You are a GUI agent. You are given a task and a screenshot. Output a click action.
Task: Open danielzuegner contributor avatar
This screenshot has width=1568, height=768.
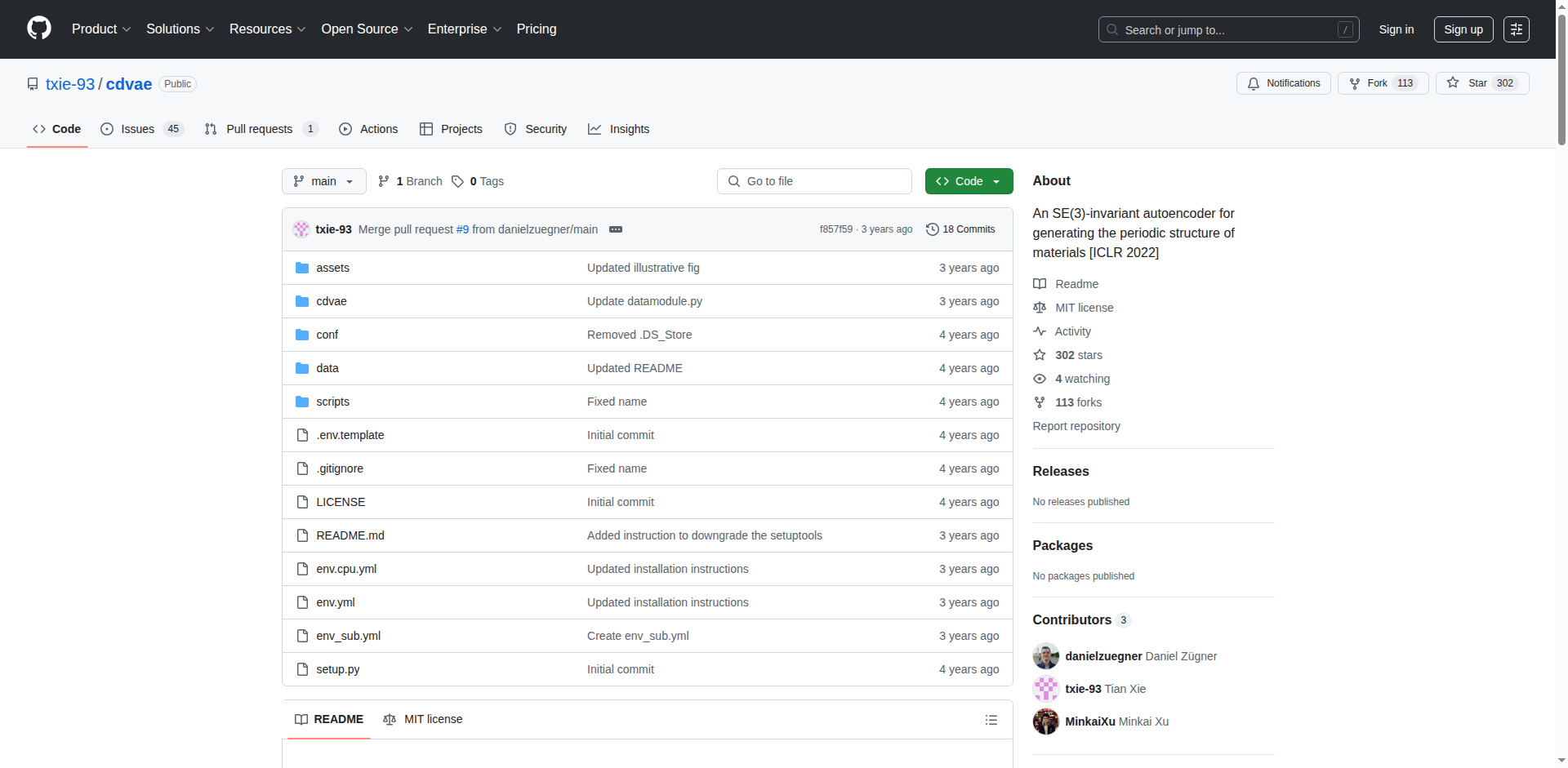(1046, 656)
